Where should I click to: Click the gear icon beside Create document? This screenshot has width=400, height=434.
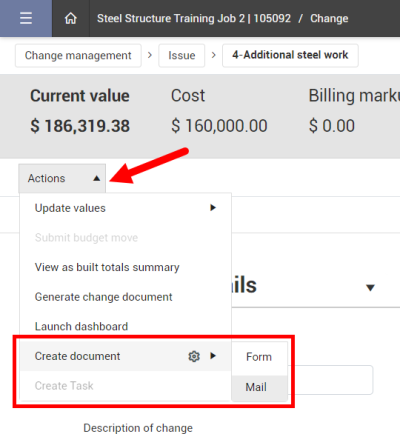(x=194, y=356)
